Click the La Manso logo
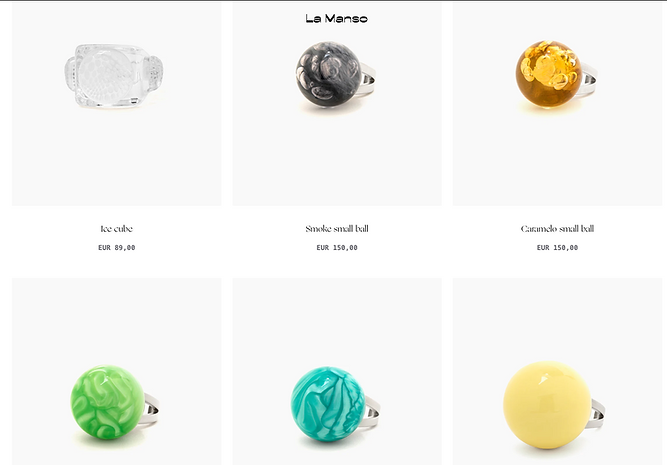Viewport: 667px width, 465px height. click(336, 18)
